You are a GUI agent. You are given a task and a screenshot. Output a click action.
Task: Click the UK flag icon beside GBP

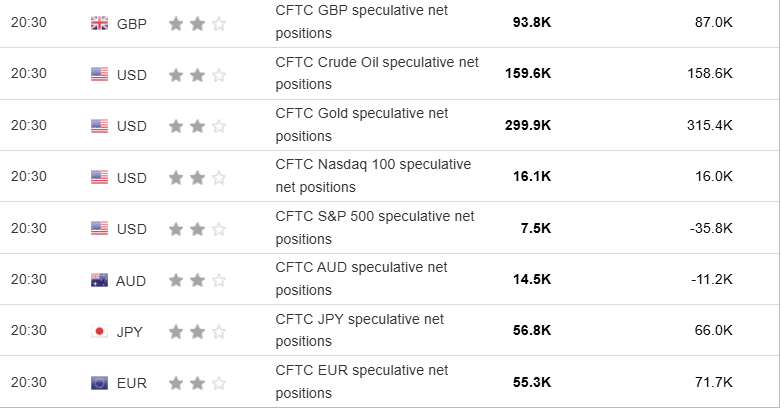click(x=99, y=23)
